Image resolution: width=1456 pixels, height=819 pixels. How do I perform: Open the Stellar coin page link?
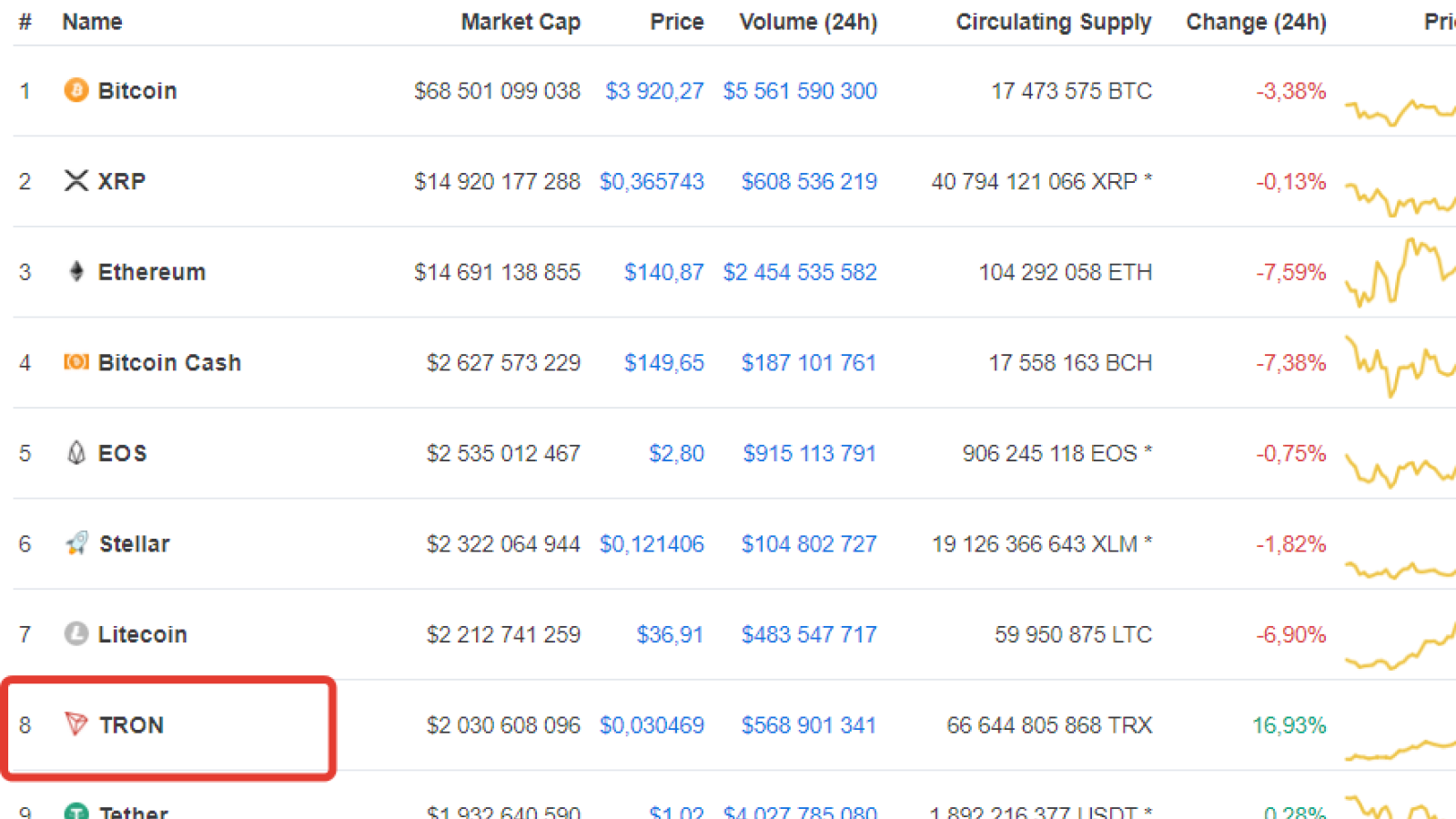(135, 543)
